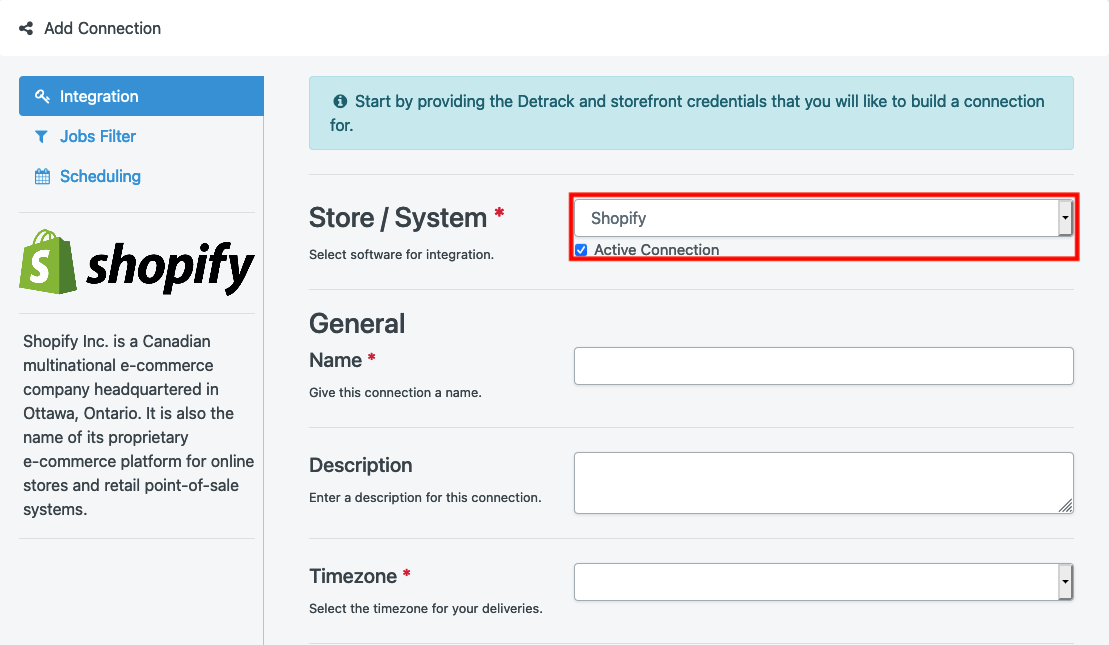This screenshot has width=1109, height=645.
Task: Click the info icon in the blue banner
Action: click(x=340, y=101)
